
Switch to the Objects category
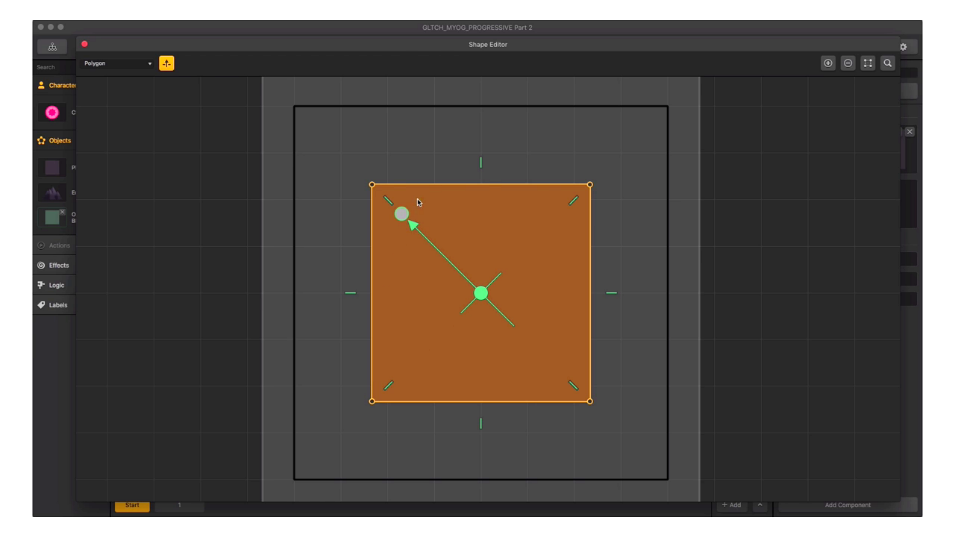59,140
